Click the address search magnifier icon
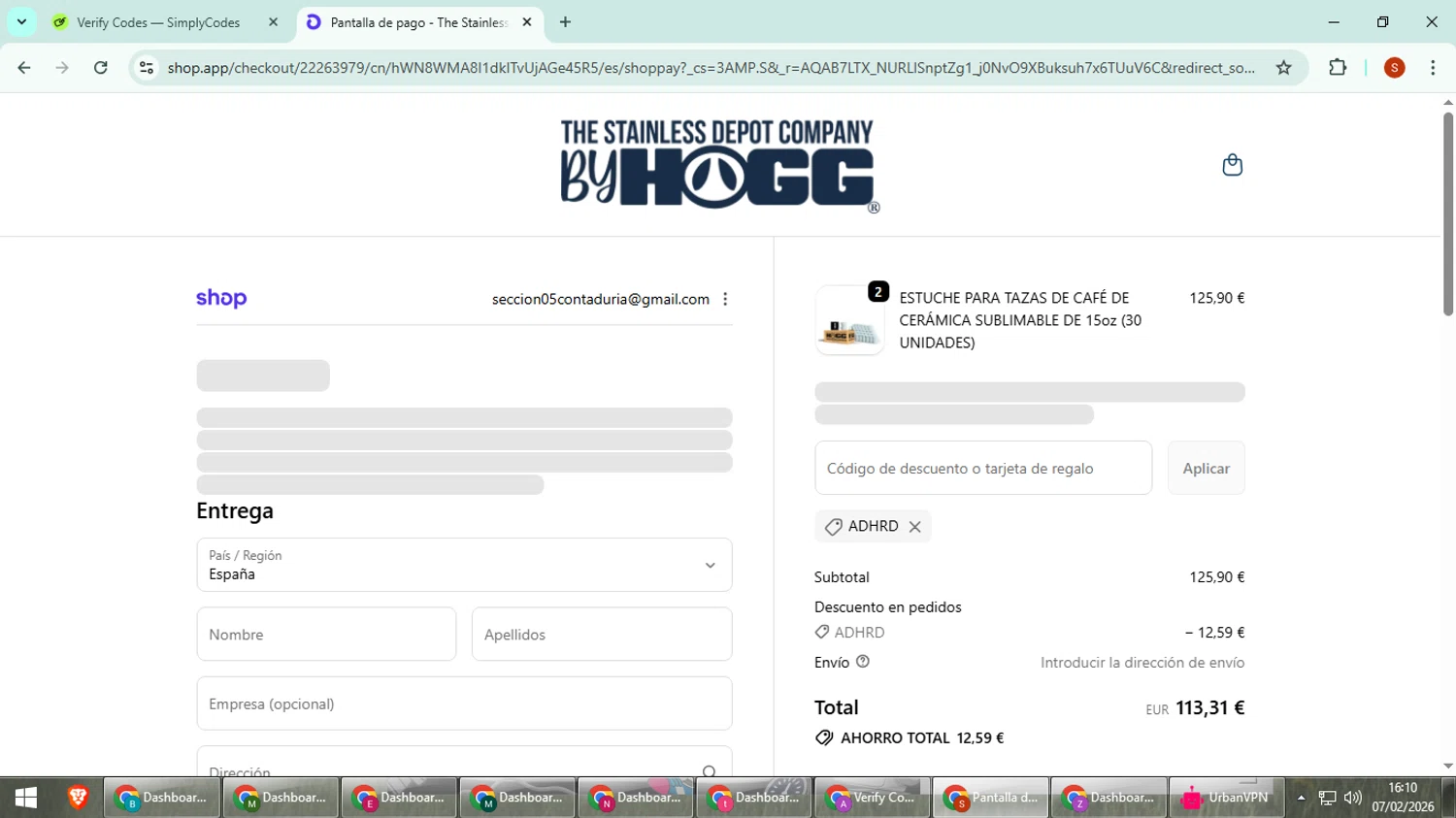The image size is (1456, 818). point(710,771)
